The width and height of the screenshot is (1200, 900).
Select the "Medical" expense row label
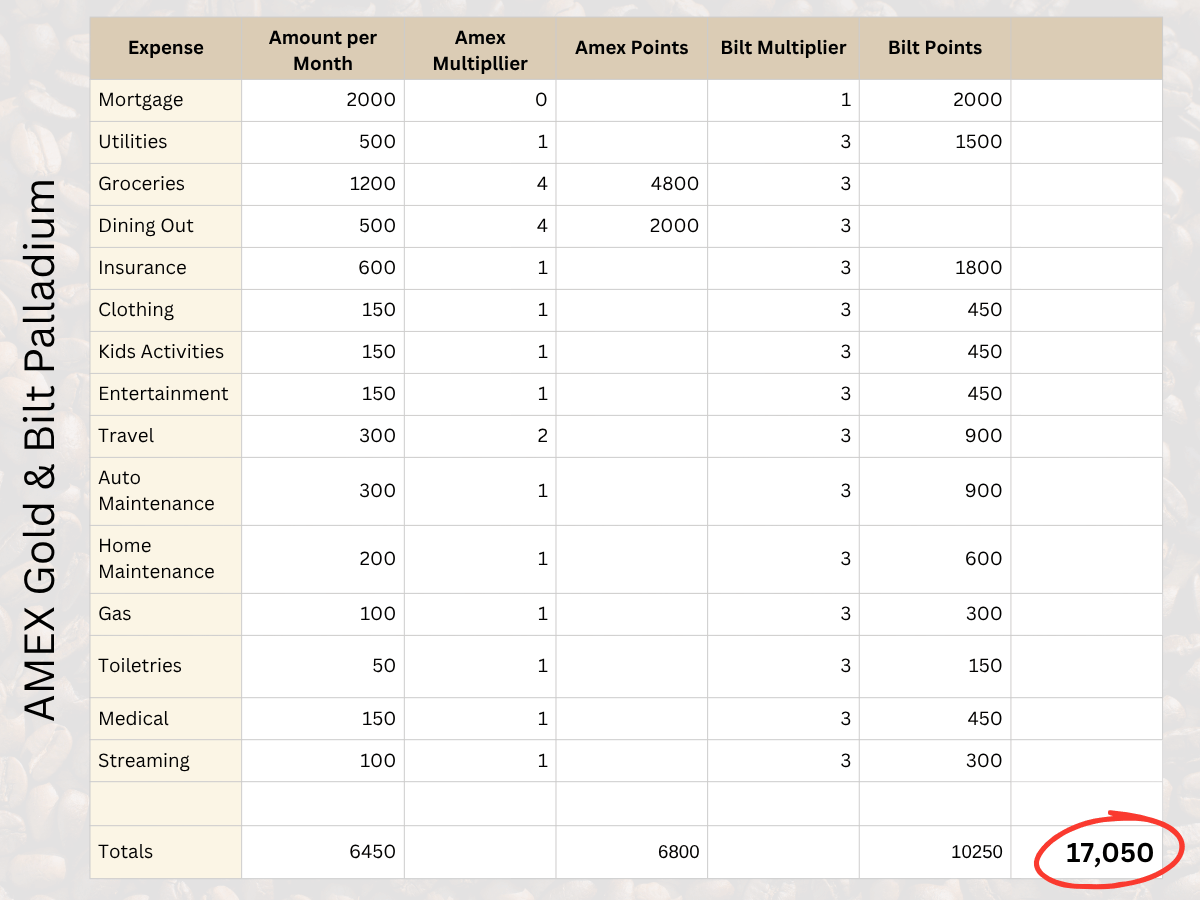(133, 719)
